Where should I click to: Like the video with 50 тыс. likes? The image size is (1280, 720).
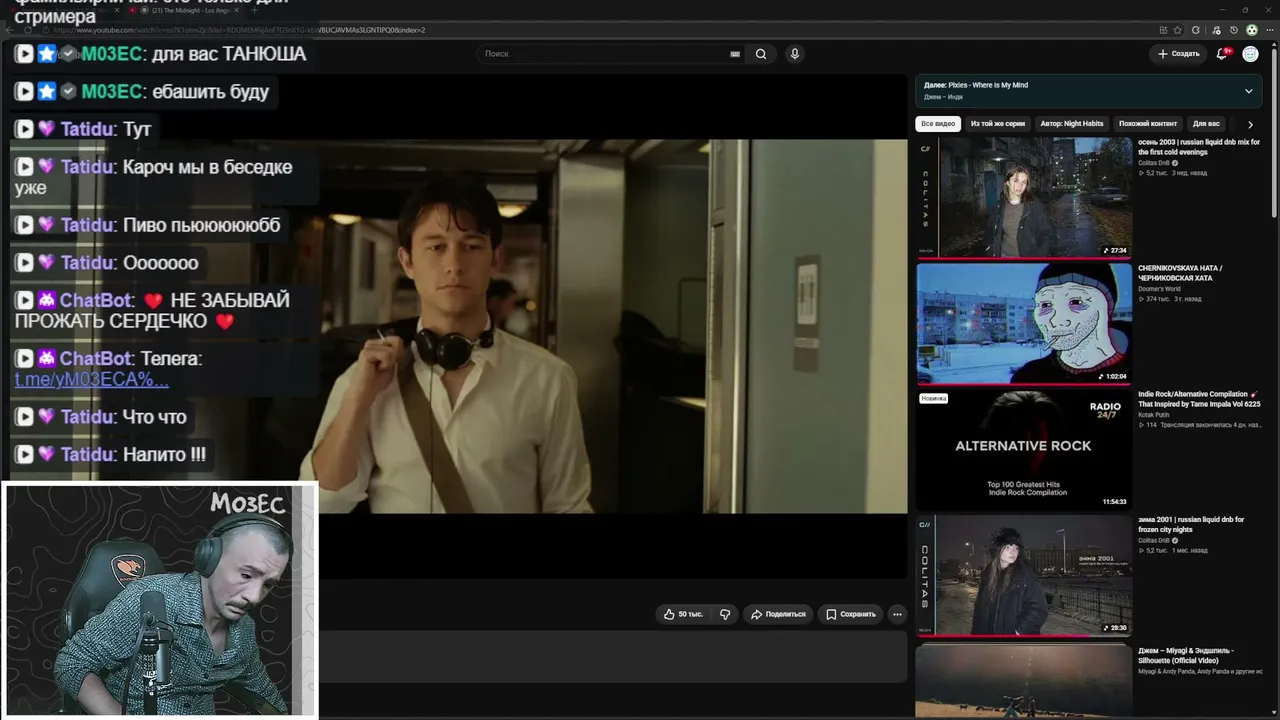click(x=683, y=614)
